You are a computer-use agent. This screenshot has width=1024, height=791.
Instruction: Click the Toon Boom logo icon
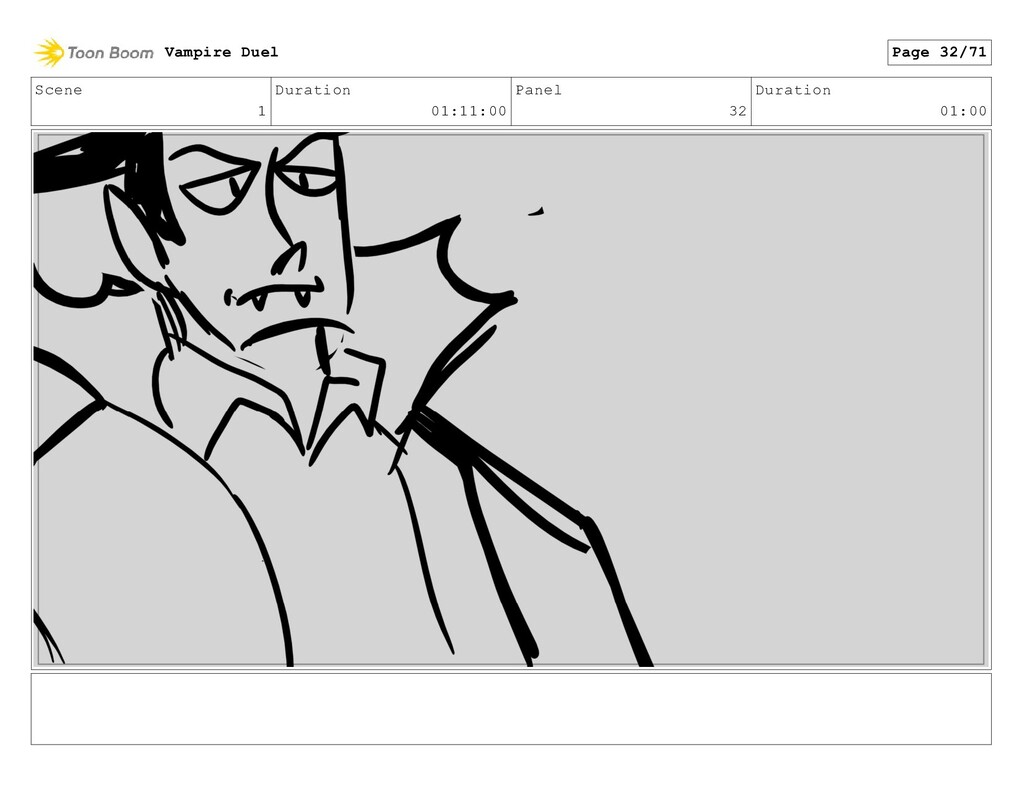point(50,52)
